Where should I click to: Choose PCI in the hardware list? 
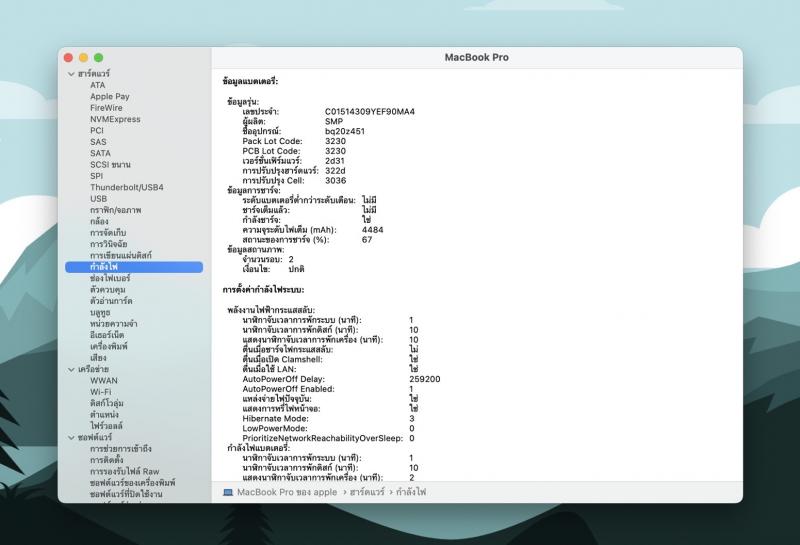pos(97,131)
